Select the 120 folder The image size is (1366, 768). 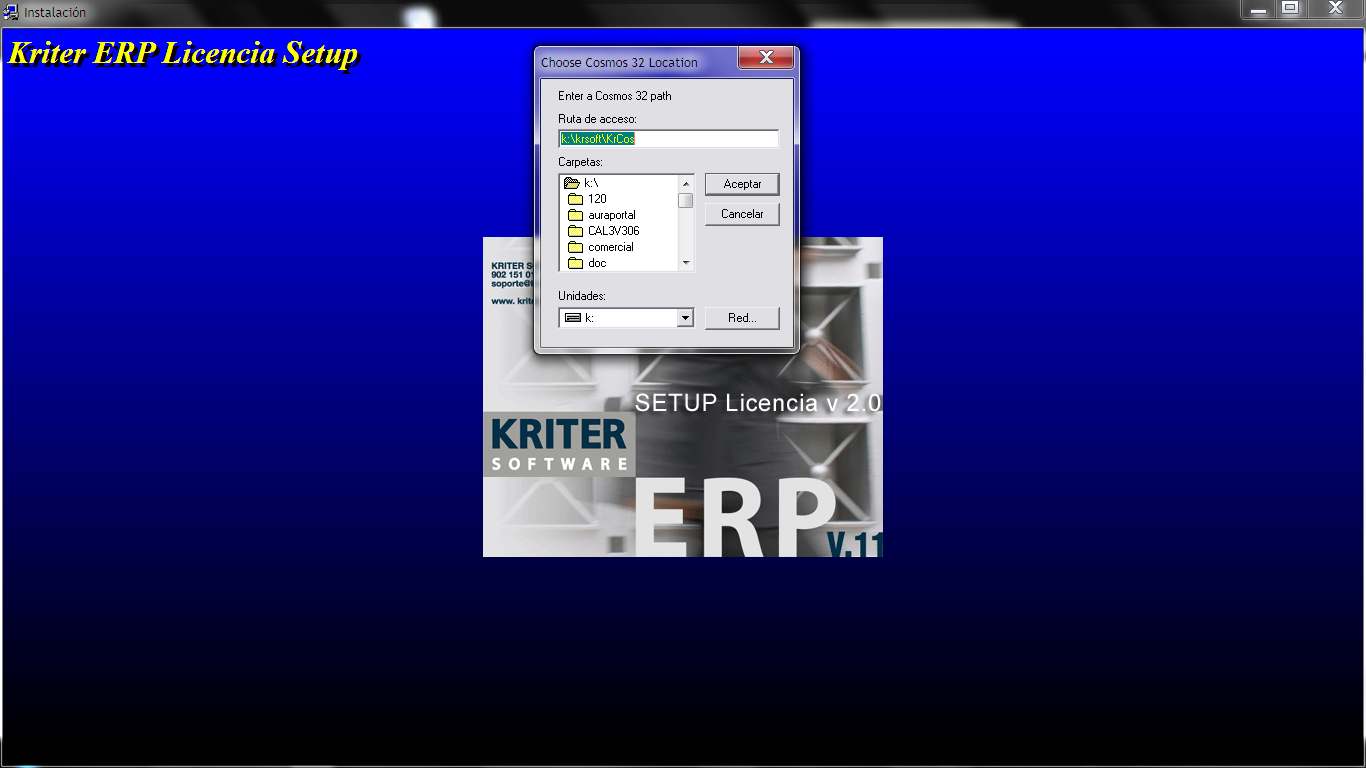(620, 199)
